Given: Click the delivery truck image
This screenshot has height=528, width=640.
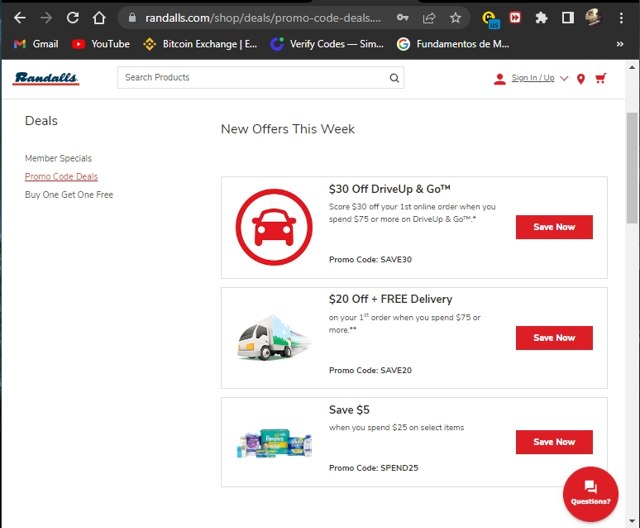Looking at the screenshot, I should [274, 337].
